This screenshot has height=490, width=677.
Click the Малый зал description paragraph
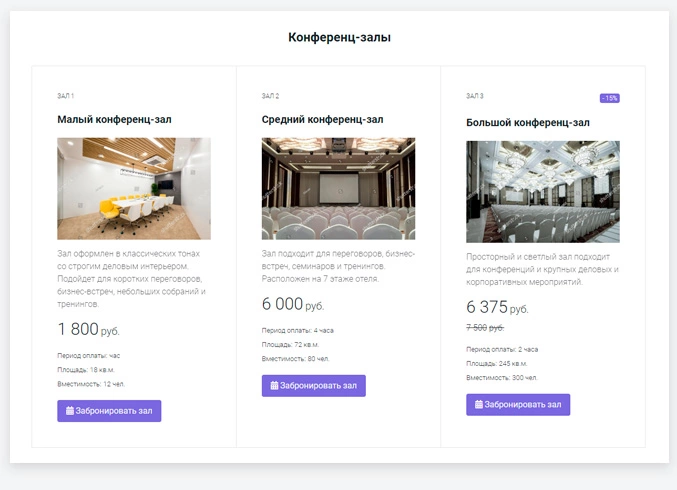pyautogui.click(x=132, y=279)
